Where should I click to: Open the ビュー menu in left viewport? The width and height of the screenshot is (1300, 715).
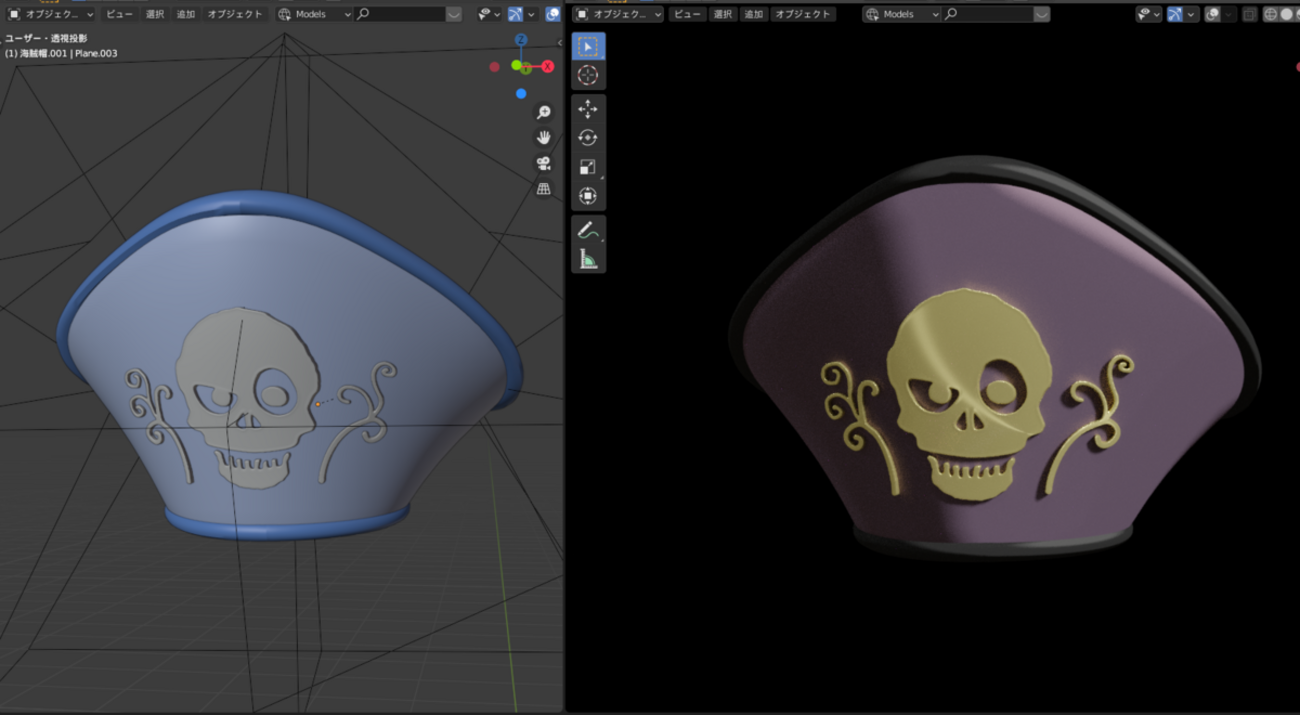point(119,14)
